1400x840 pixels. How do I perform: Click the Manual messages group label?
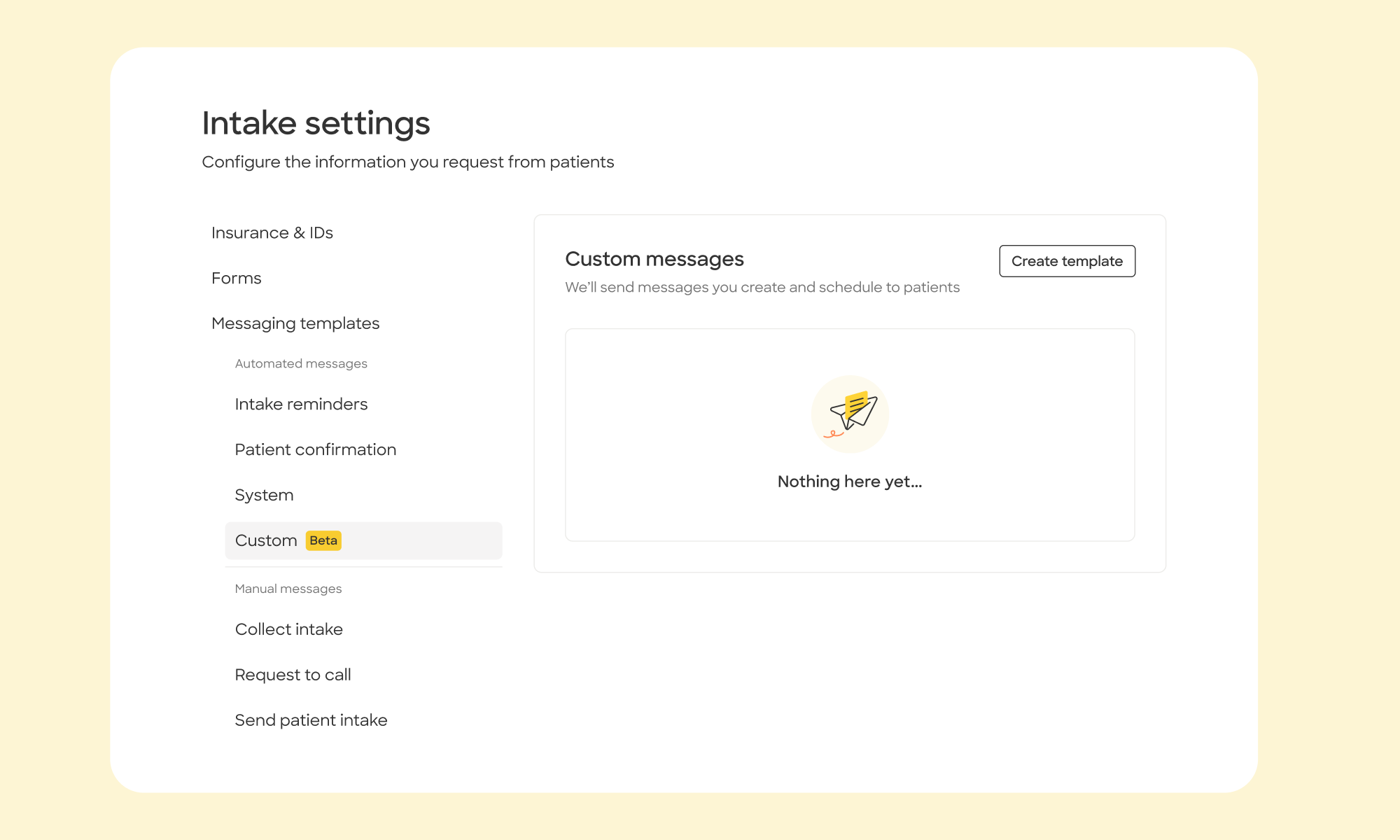[288, 589]
